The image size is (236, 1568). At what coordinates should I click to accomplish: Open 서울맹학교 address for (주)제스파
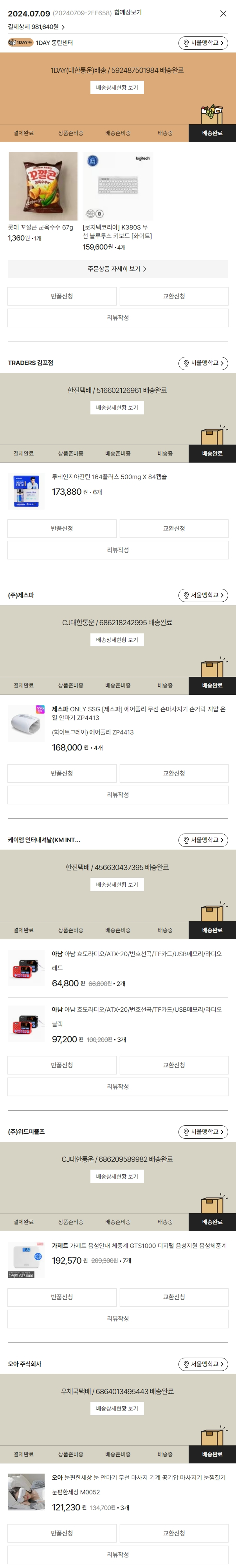click(203, 595)
